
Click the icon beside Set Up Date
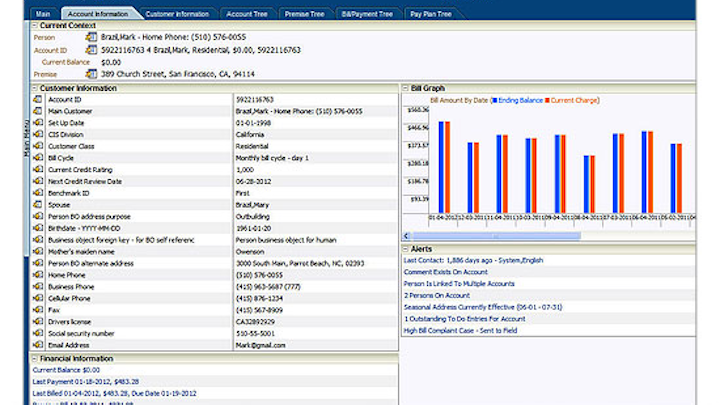pyautogui.click(x=38, y=123)
